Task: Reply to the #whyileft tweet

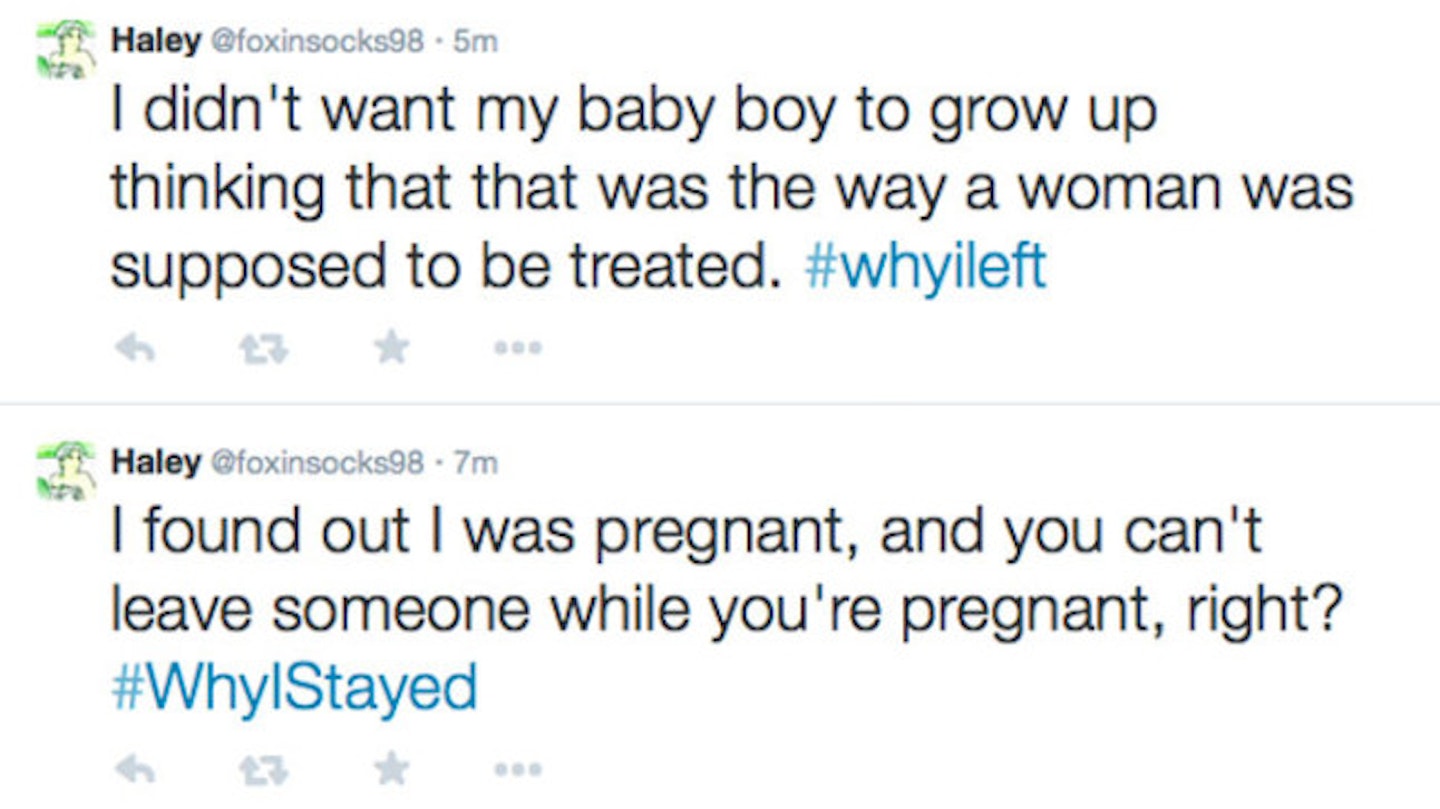Action: point(134,348)
